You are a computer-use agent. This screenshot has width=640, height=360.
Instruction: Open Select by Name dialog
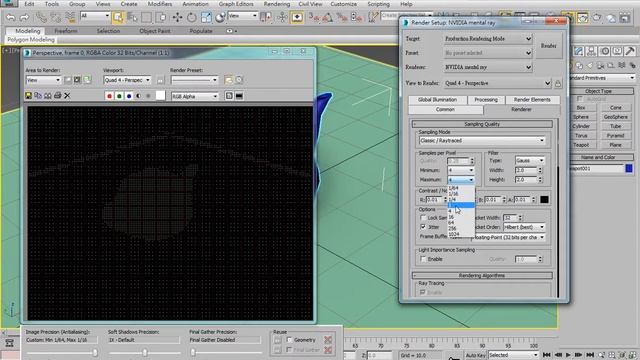click(x=132, y=17)
